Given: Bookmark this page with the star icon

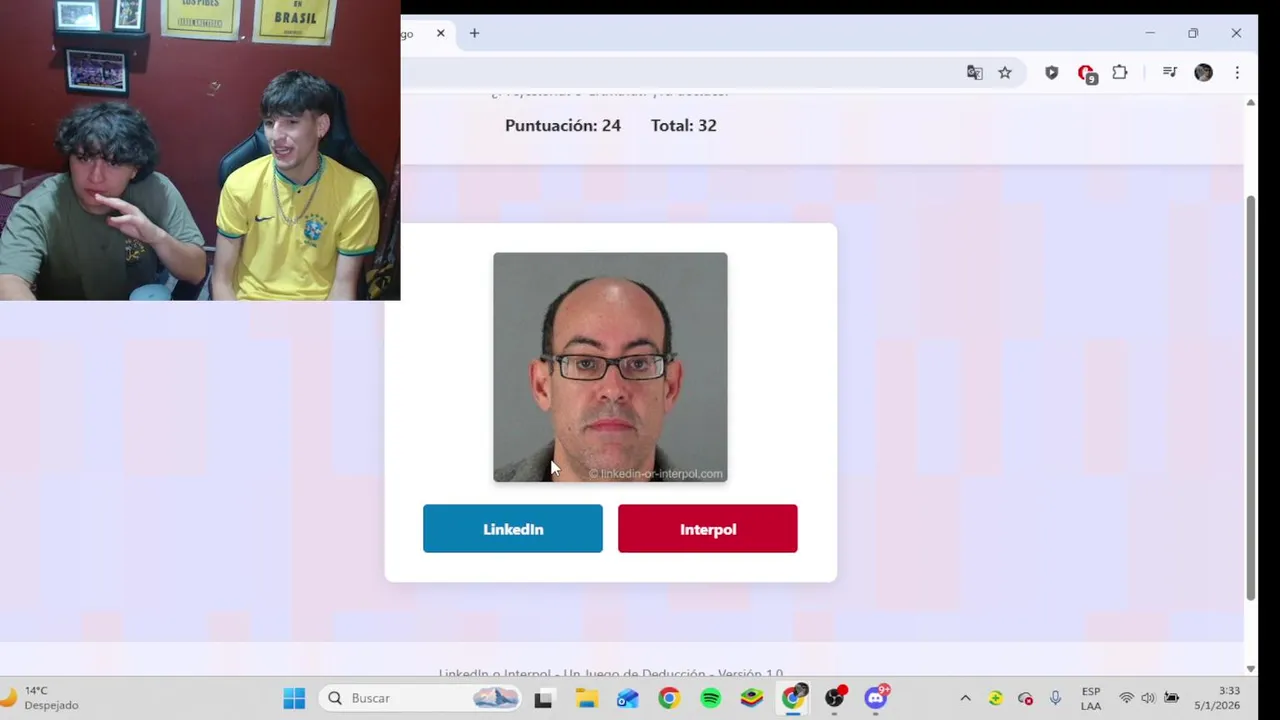Looking at the screenshot, I should [x=1005, y=72].
